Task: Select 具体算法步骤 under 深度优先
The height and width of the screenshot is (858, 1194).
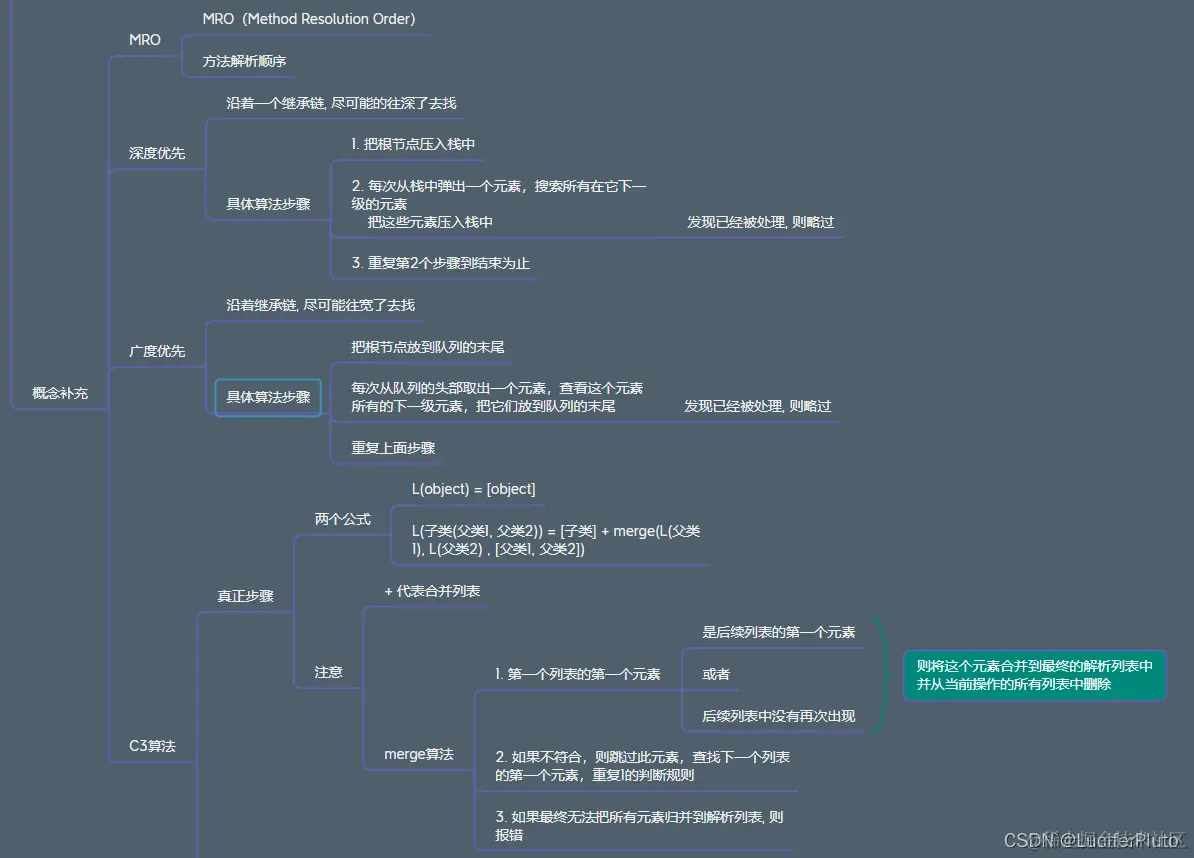Action: [268, 203]
